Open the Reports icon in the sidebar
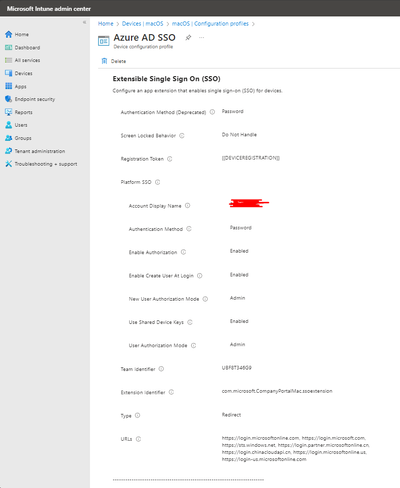 pos(9,112)
